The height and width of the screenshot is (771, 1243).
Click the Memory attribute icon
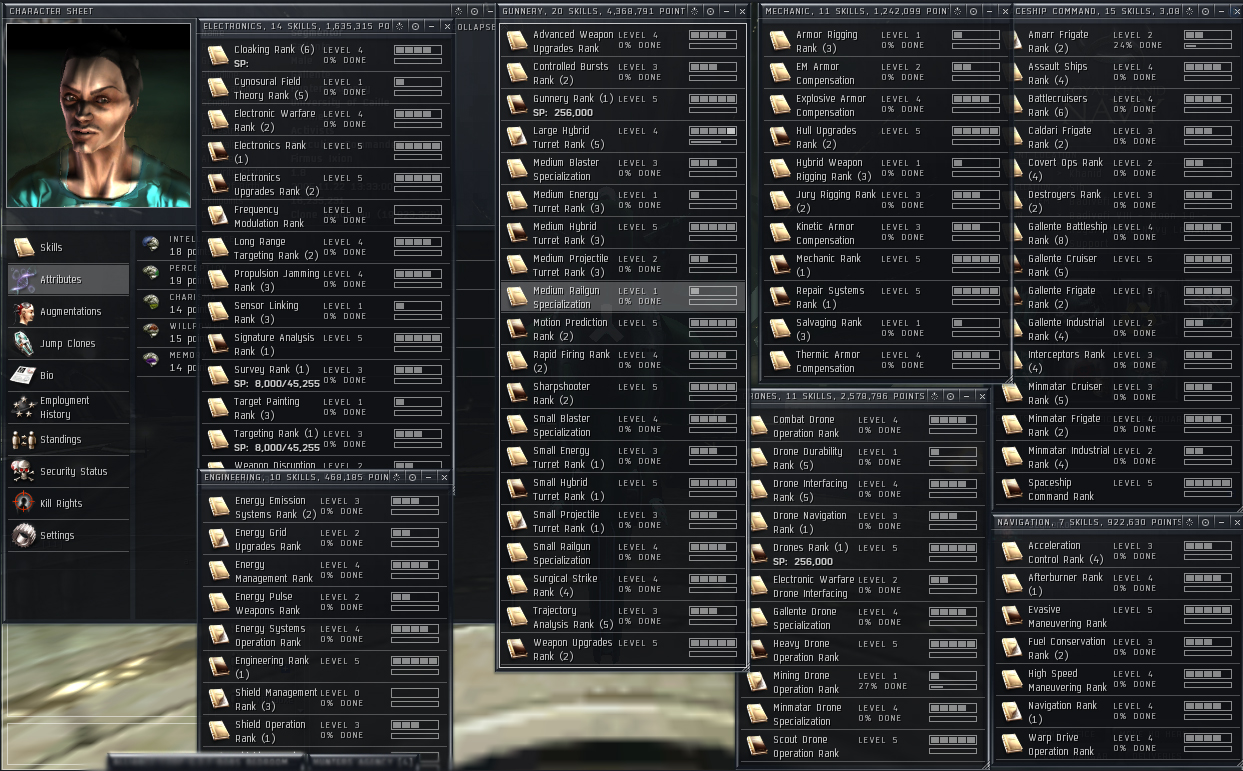[151, 358]
